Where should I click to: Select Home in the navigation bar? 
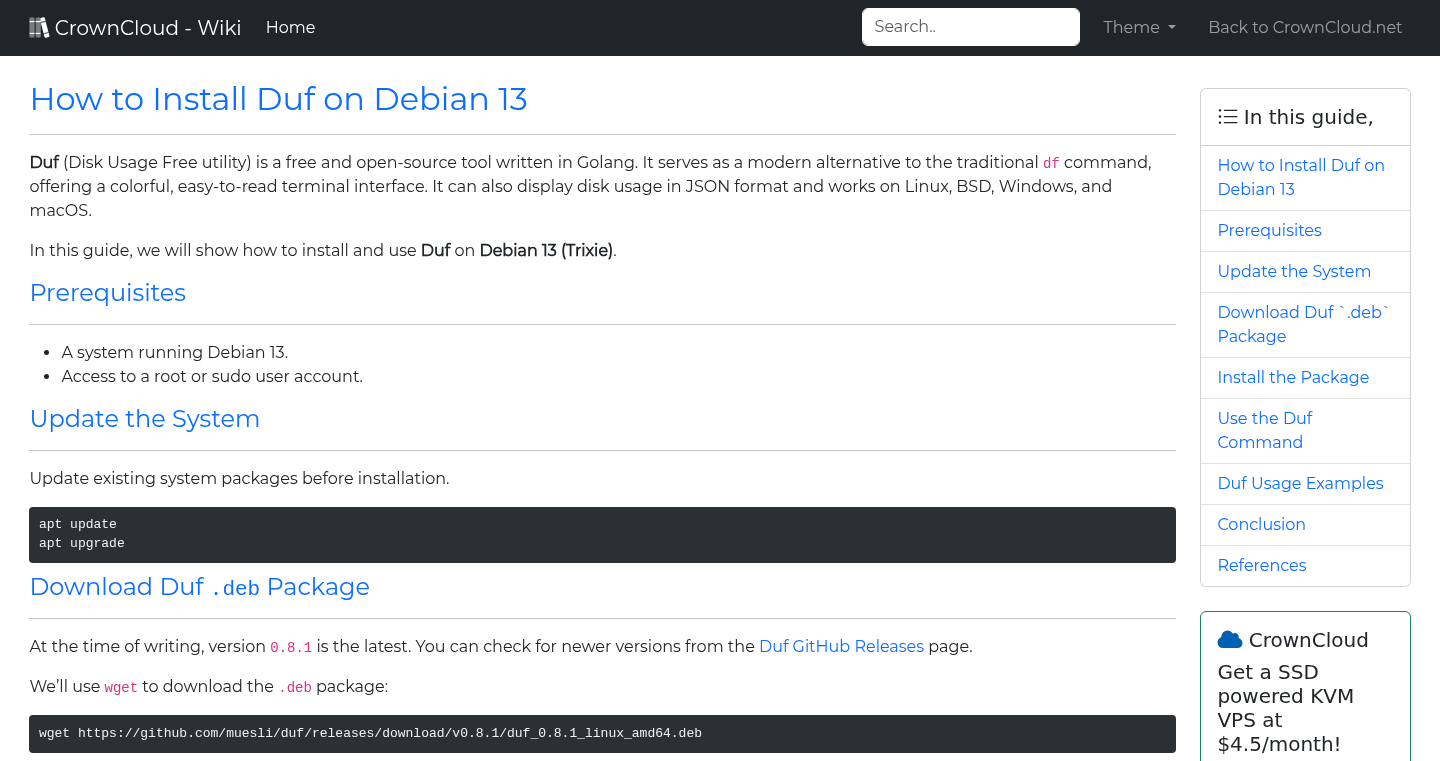(290, 27)
